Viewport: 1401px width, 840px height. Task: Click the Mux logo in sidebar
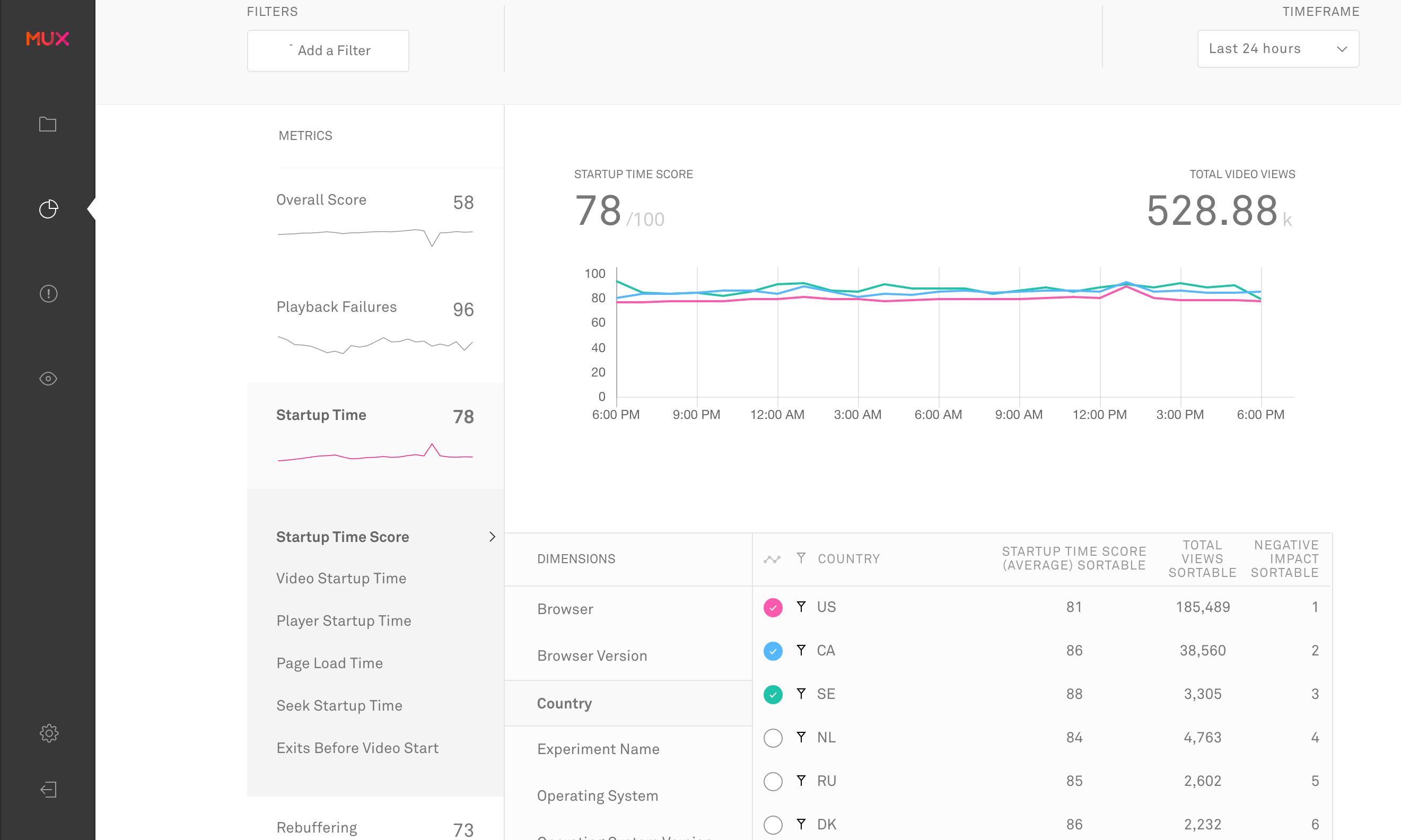click(x=48, y=39)
